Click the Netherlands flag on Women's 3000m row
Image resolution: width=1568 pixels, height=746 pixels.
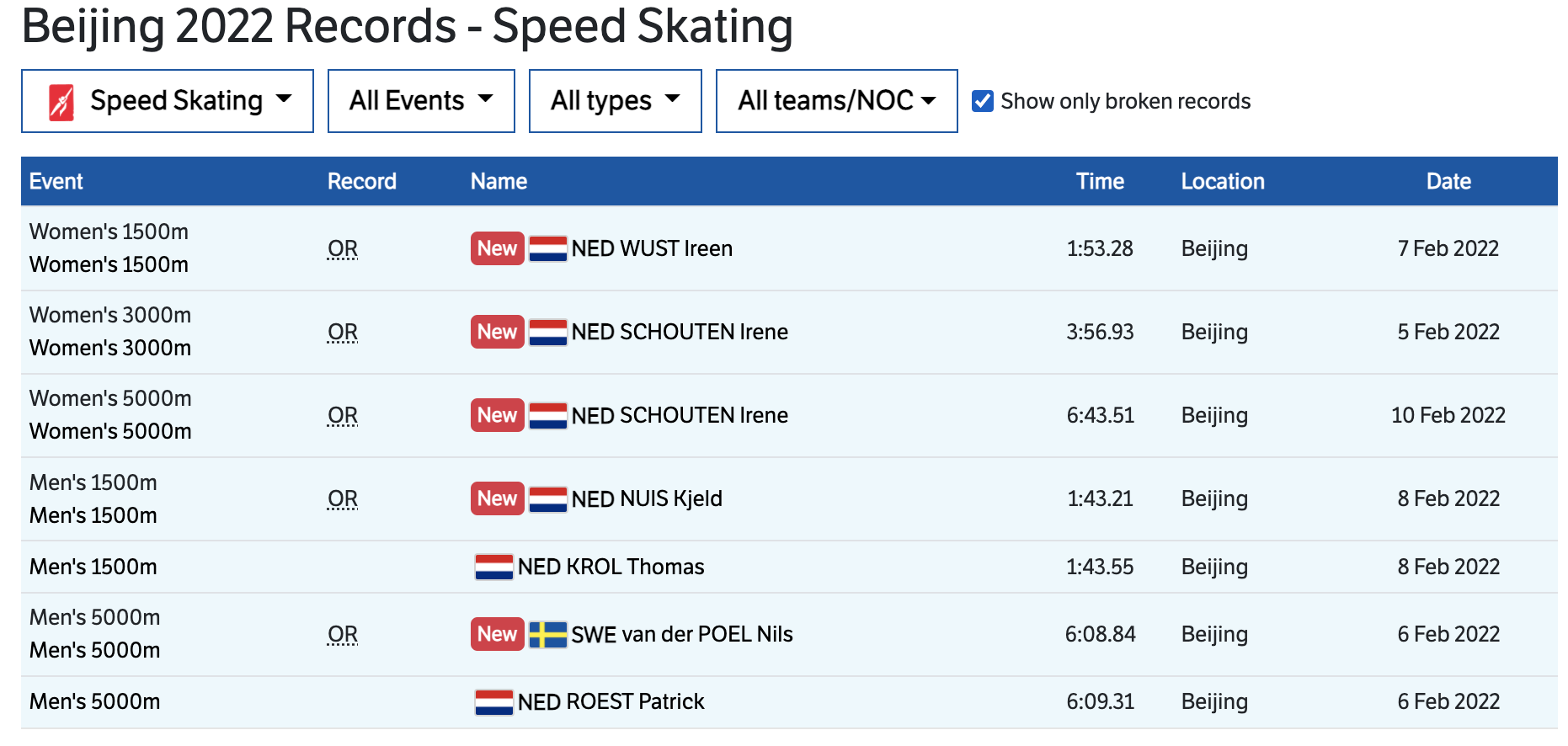(547, 333)
